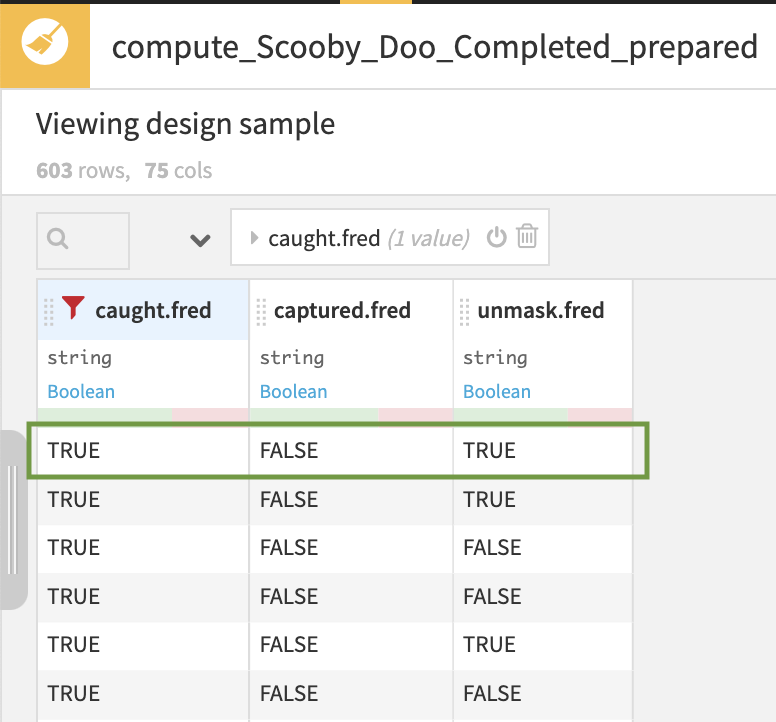Toggle caught.fred filter power button
Viewport: 776px width, 722px height.
coord(496,237)
